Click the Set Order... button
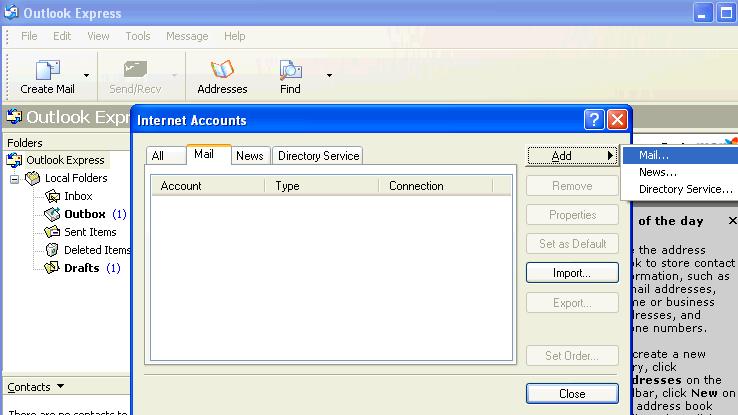The height and width of the screenshot is (415, 738). click(x=572, y=356)
